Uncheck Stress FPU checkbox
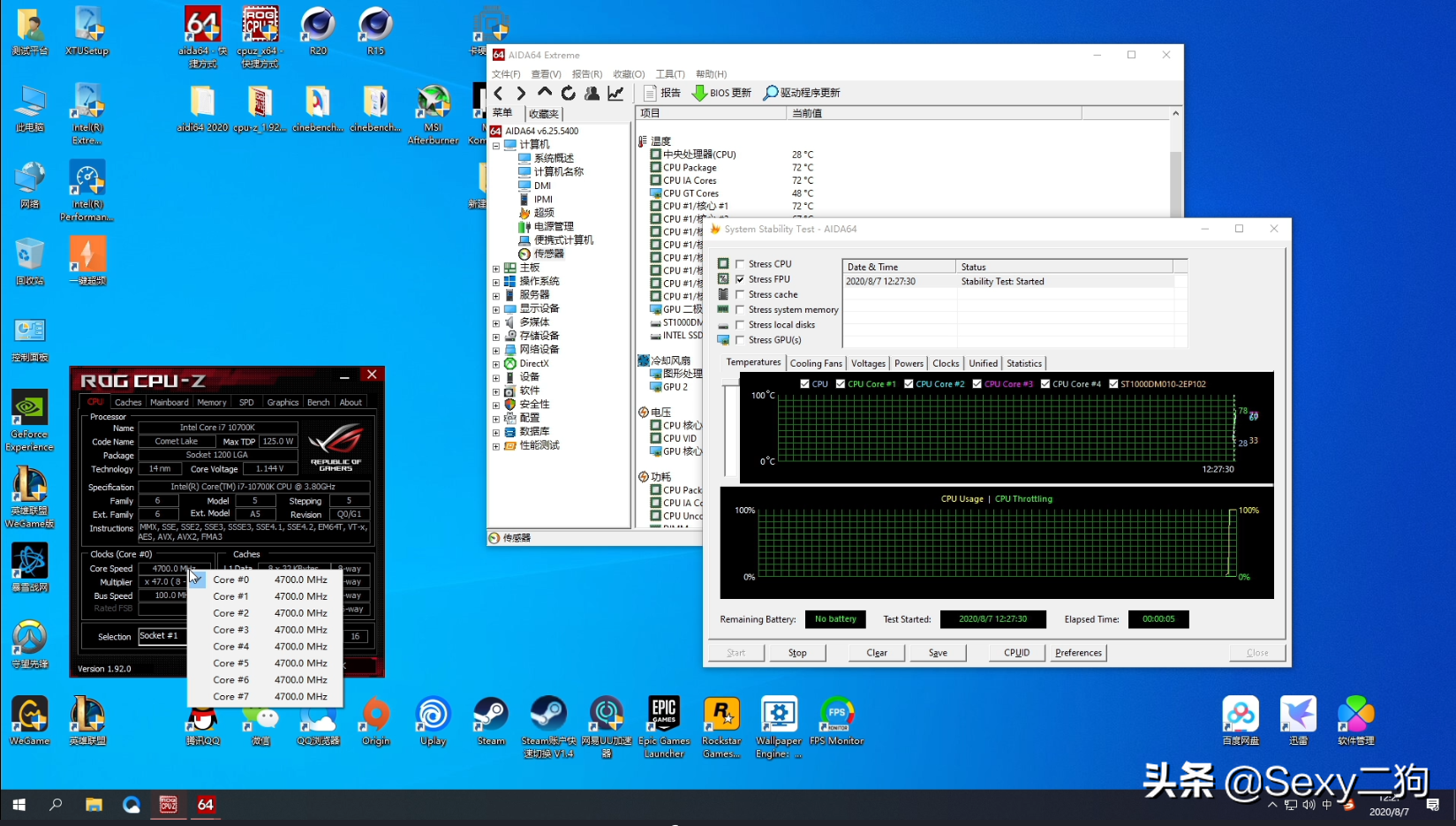This screenshot has height=826, width=1456. (x=740, y=279)
